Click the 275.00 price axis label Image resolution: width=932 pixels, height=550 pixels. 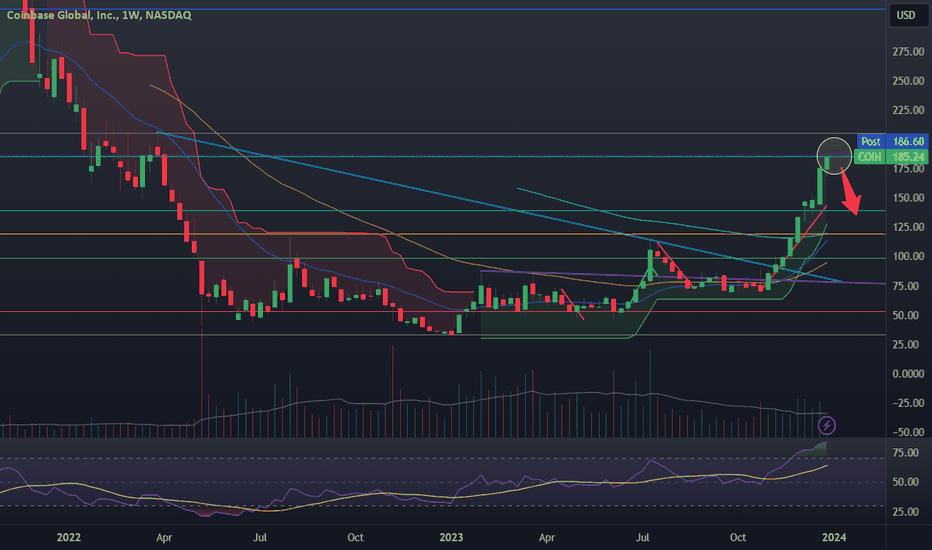(x=908, y=52)
